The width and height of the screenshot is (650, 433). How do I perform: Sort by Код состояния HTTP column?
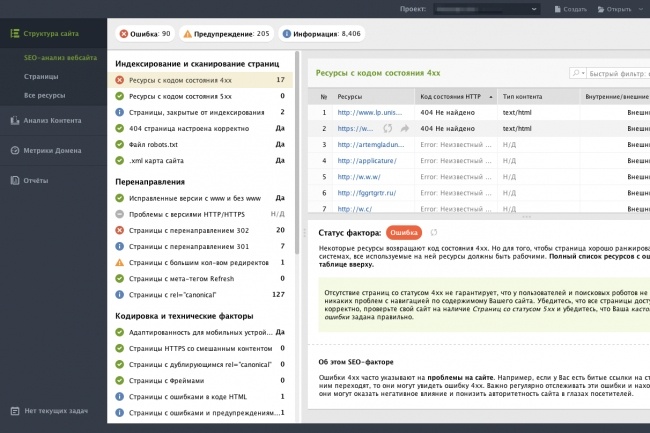click(456, 97)
